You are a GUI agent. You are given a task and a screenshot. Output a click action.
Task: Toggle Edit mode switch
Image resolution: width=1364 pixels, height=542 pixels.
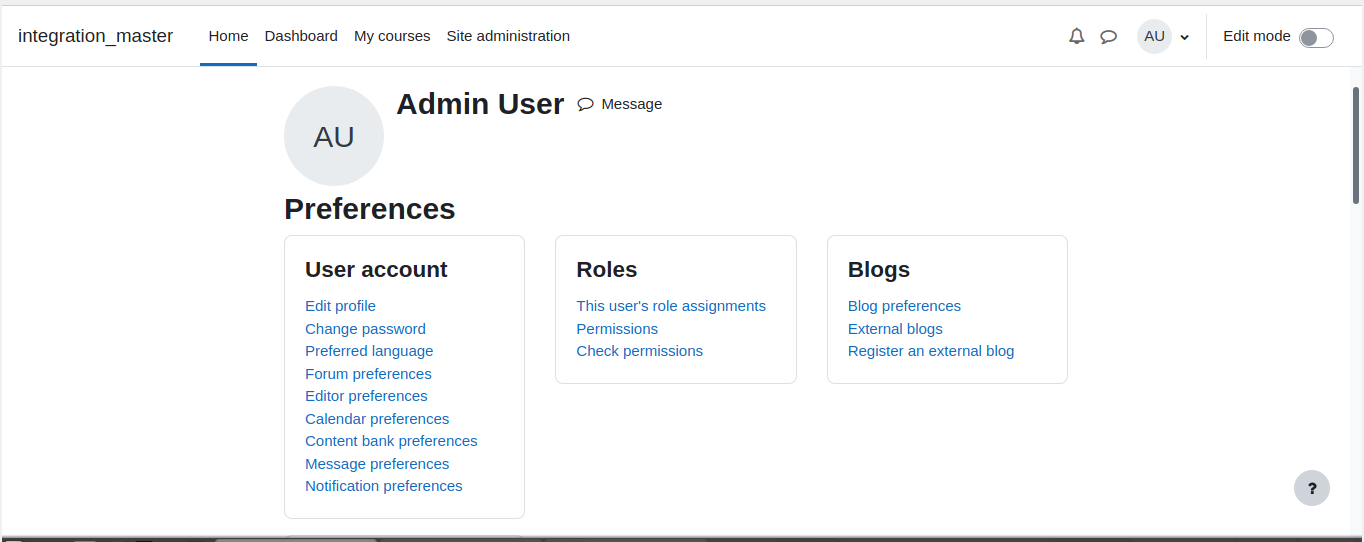tap(1316, 37)
